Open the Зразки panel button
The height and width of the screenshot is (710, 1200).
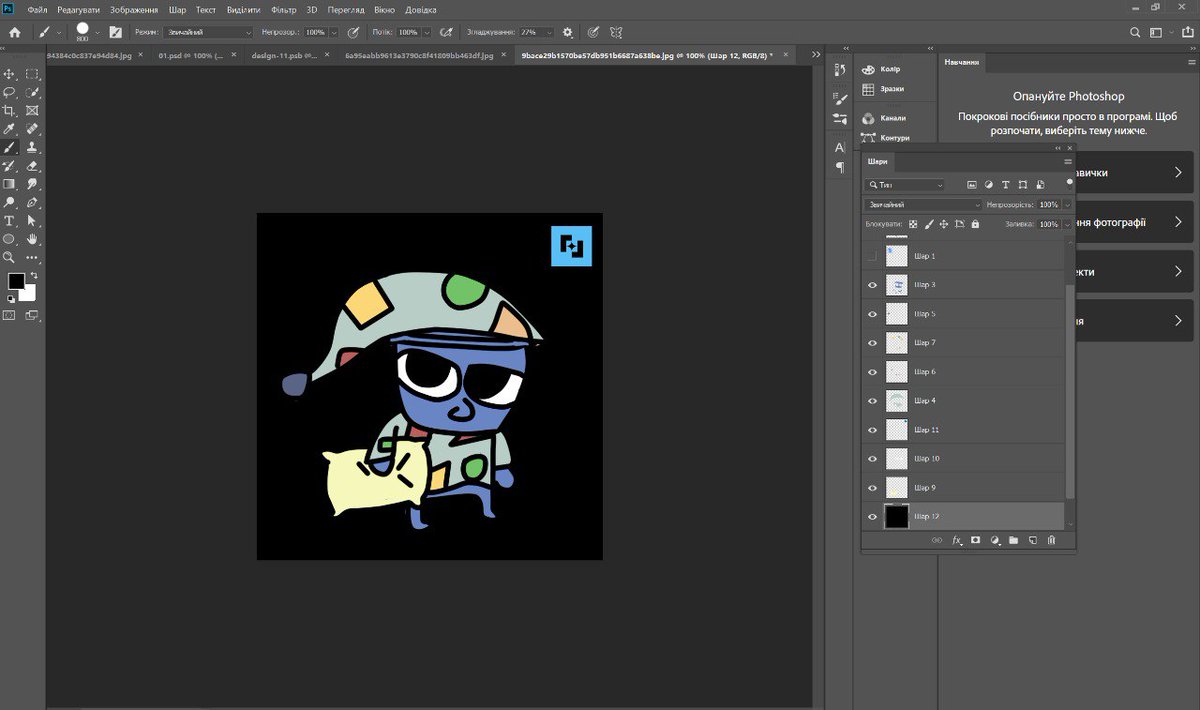click(881, 89)
